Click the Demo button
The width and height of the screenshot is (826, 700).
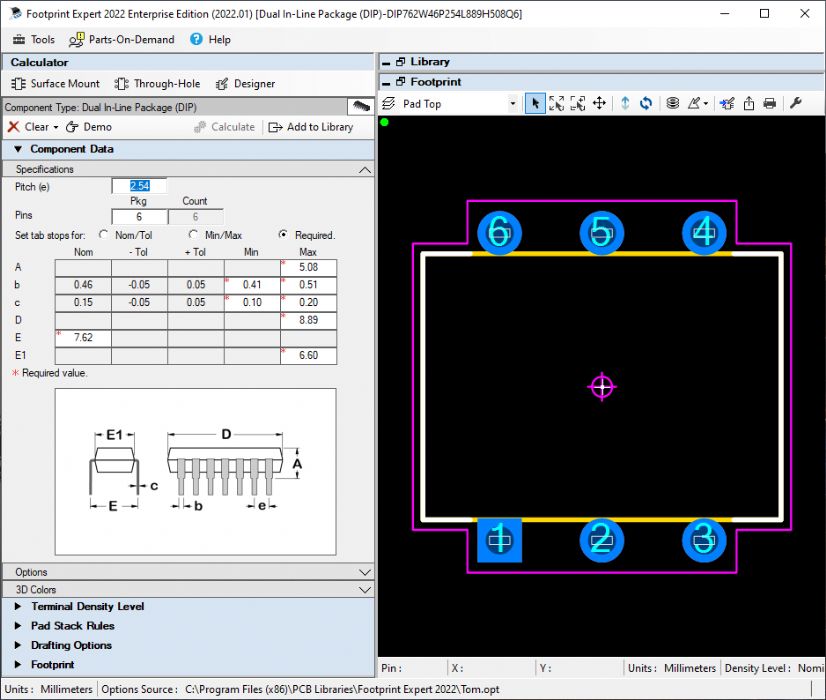(88, 127)
